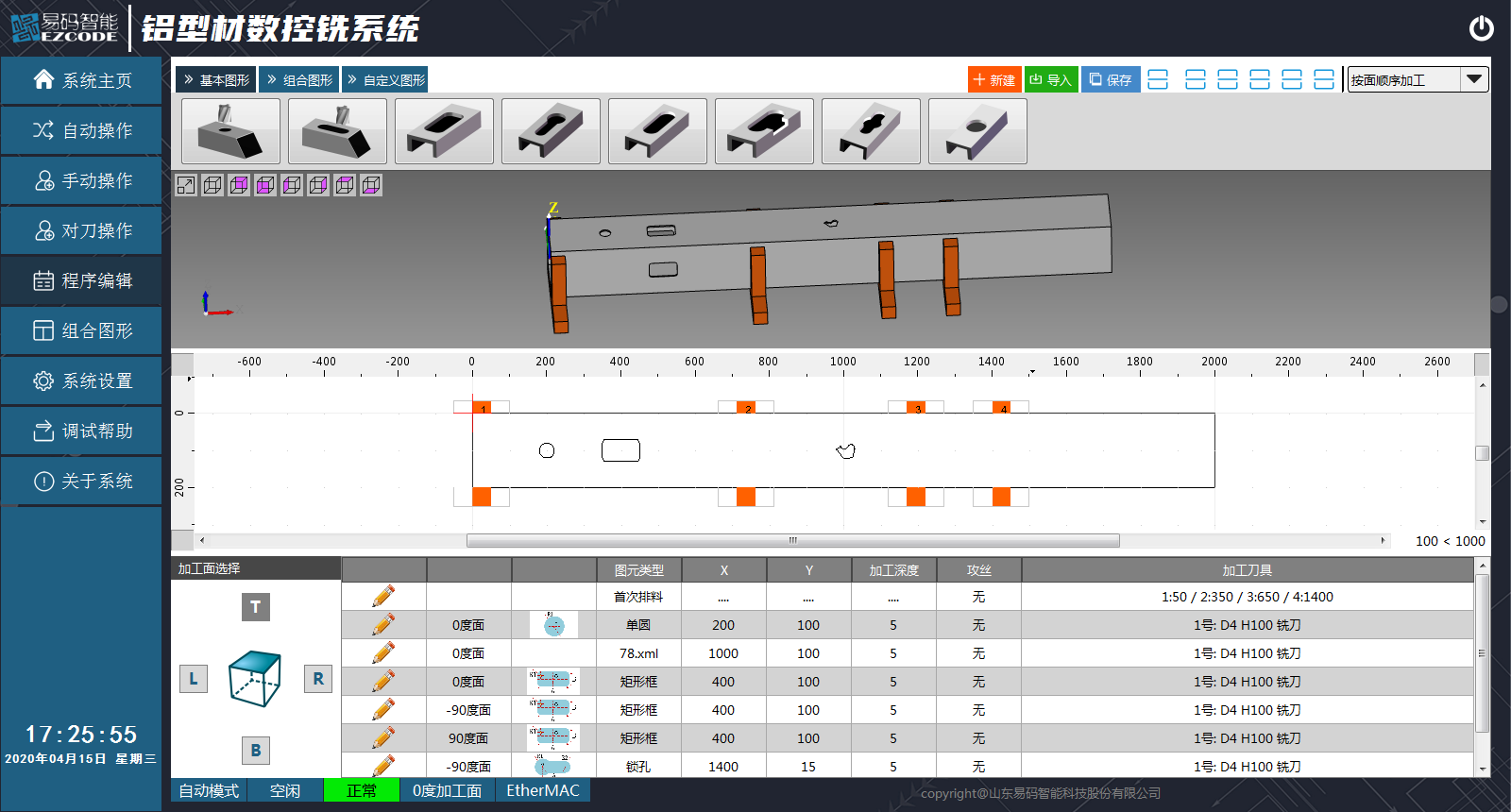The image size is (1511, 812).
Task: Edit the 单圆 row with pencil icon
Action: tap(383, 625)
